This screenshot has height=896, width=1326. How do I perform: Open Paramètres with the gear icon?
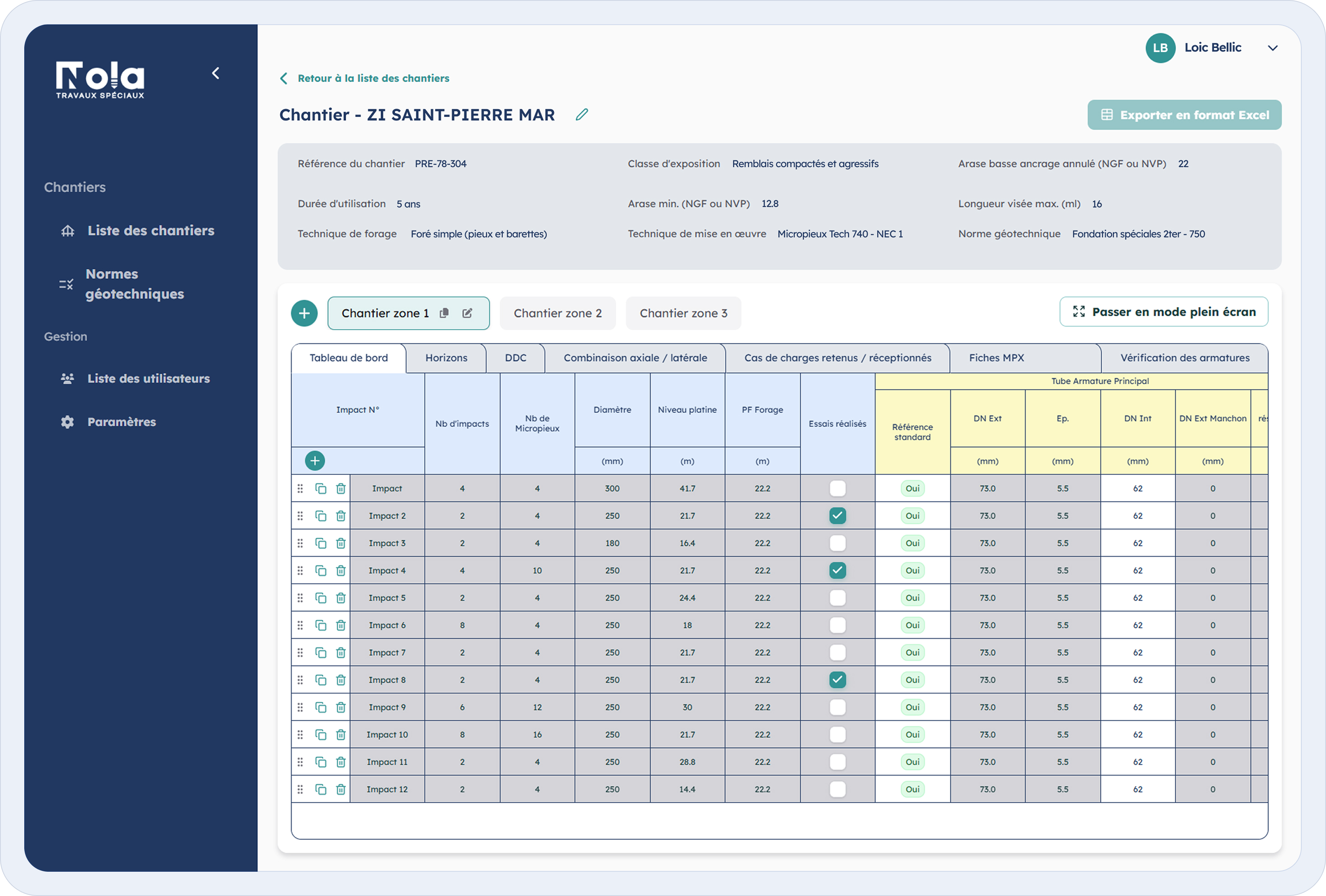(x=68, y=422)
